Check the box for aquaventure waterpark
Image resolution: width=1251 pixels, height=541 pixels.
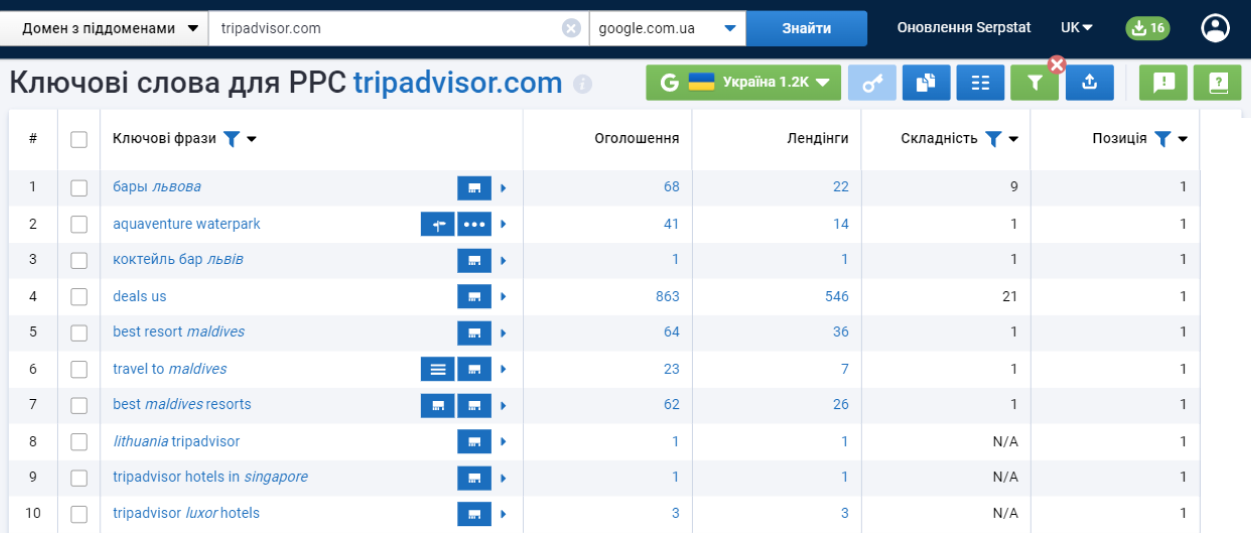point(79,224)
